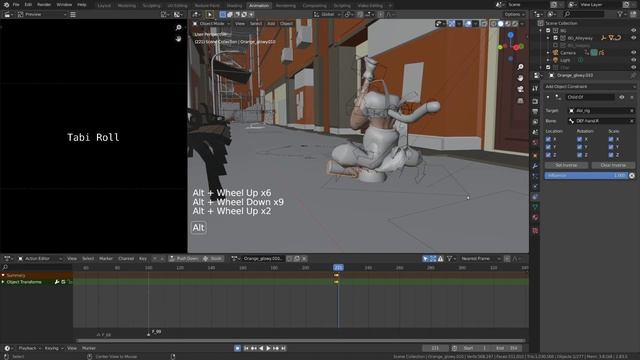Open the Channel menu in Action Editor
The height and width of the screenshot is (360, 640).
click(126, 258)
